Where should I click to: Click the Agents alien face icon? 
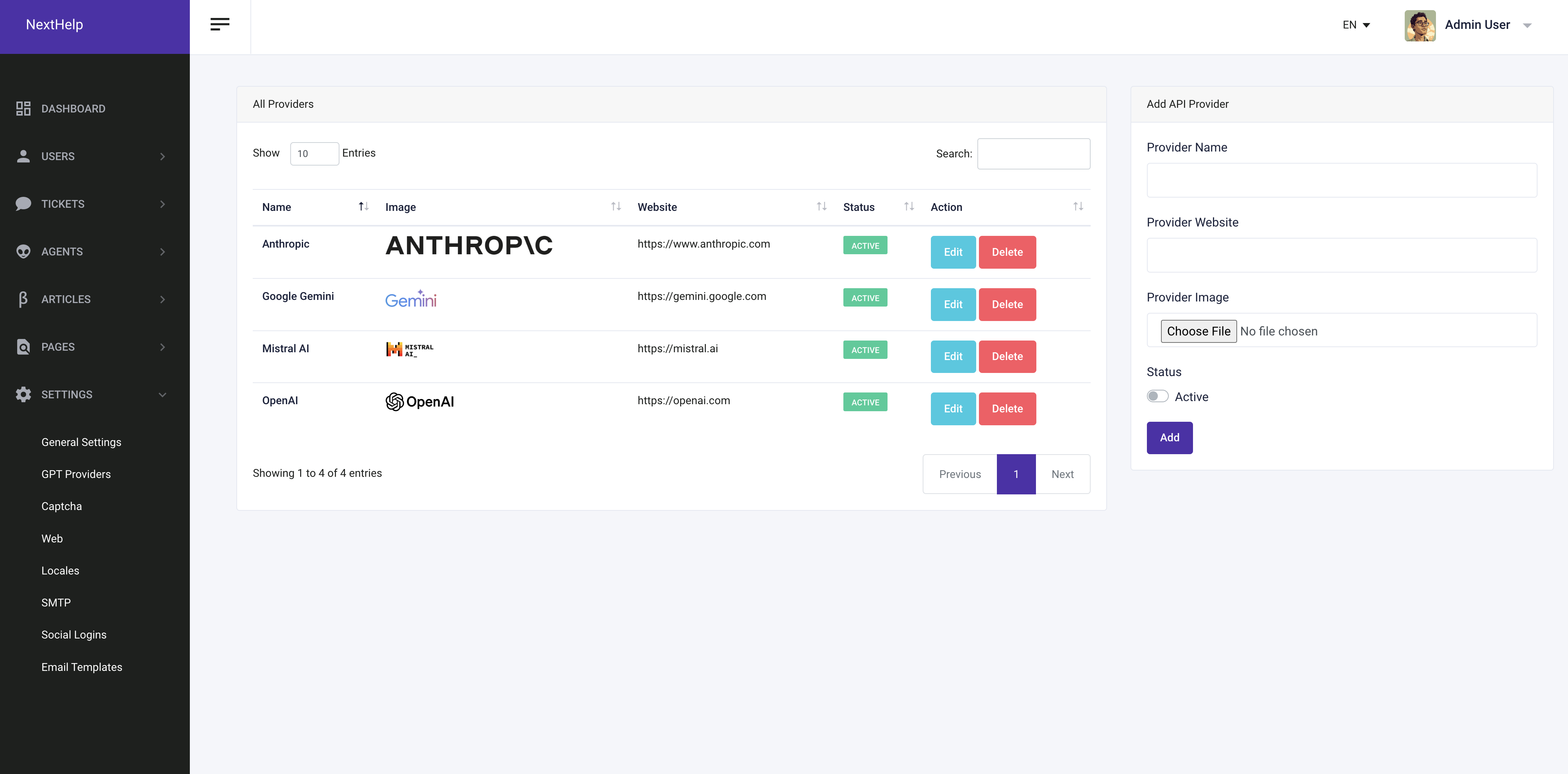pos(23,251)
